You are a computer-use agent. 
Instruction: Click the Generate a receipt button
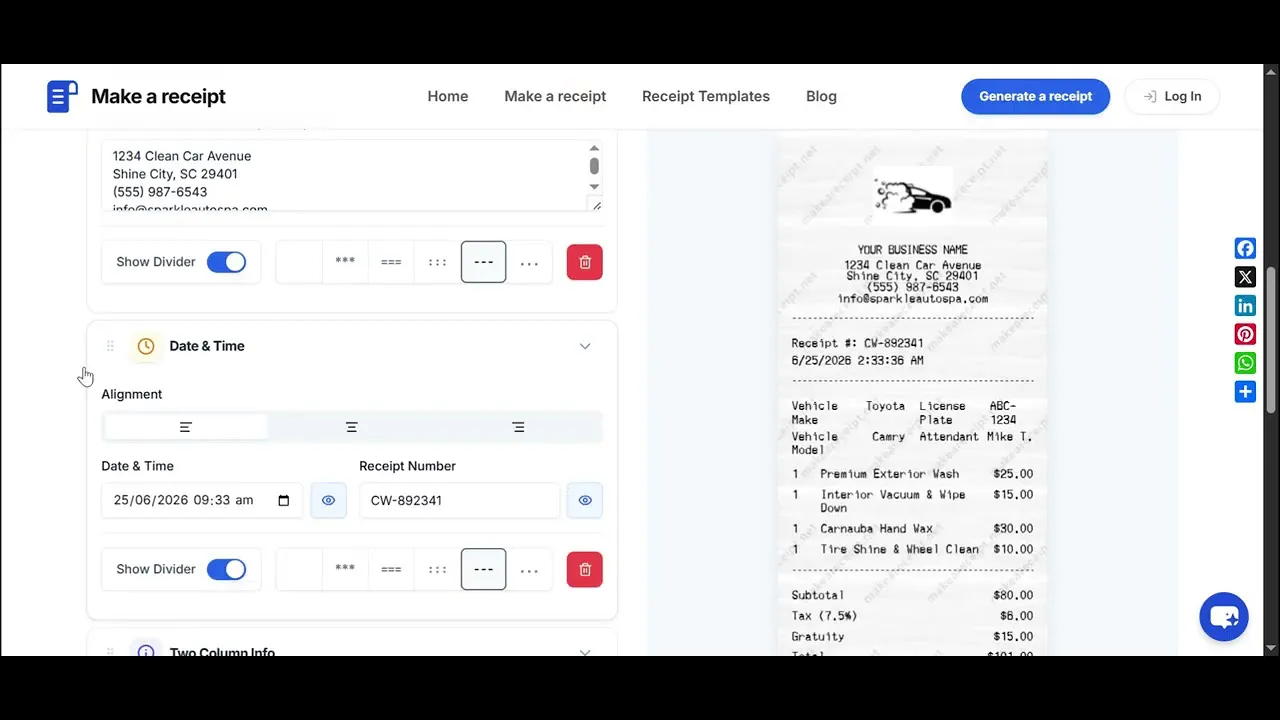click(x=1035, y=96)
